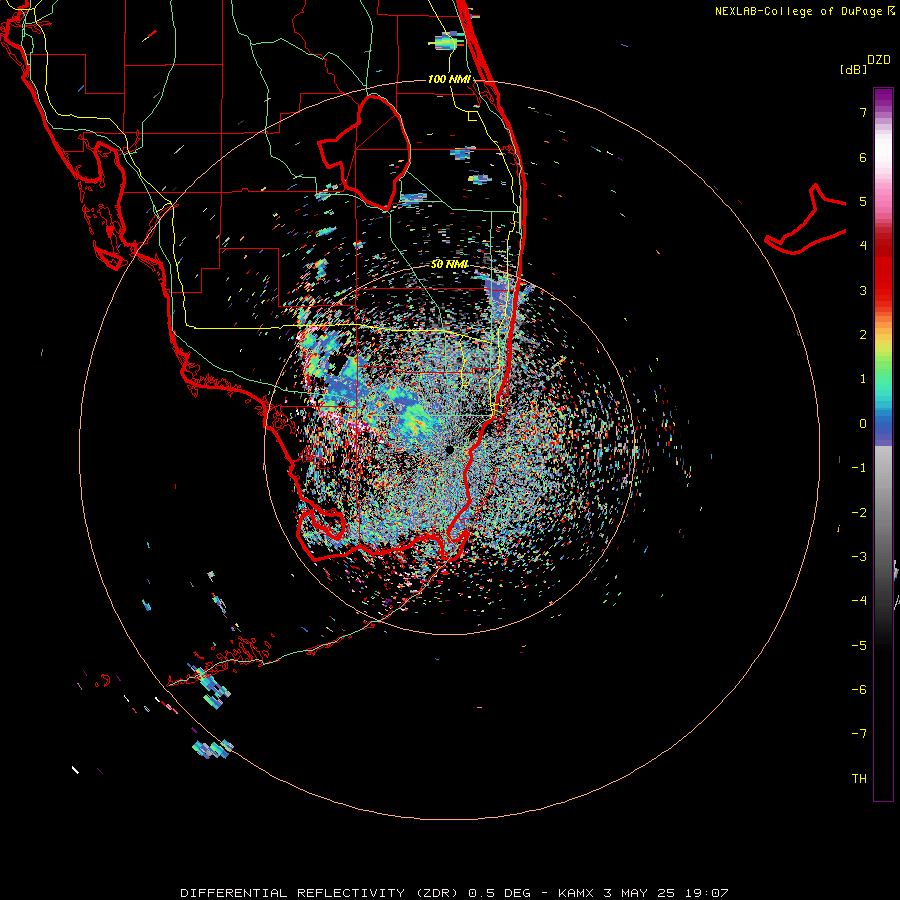Click the "[dB]" unit label

(x=853, y=69)
